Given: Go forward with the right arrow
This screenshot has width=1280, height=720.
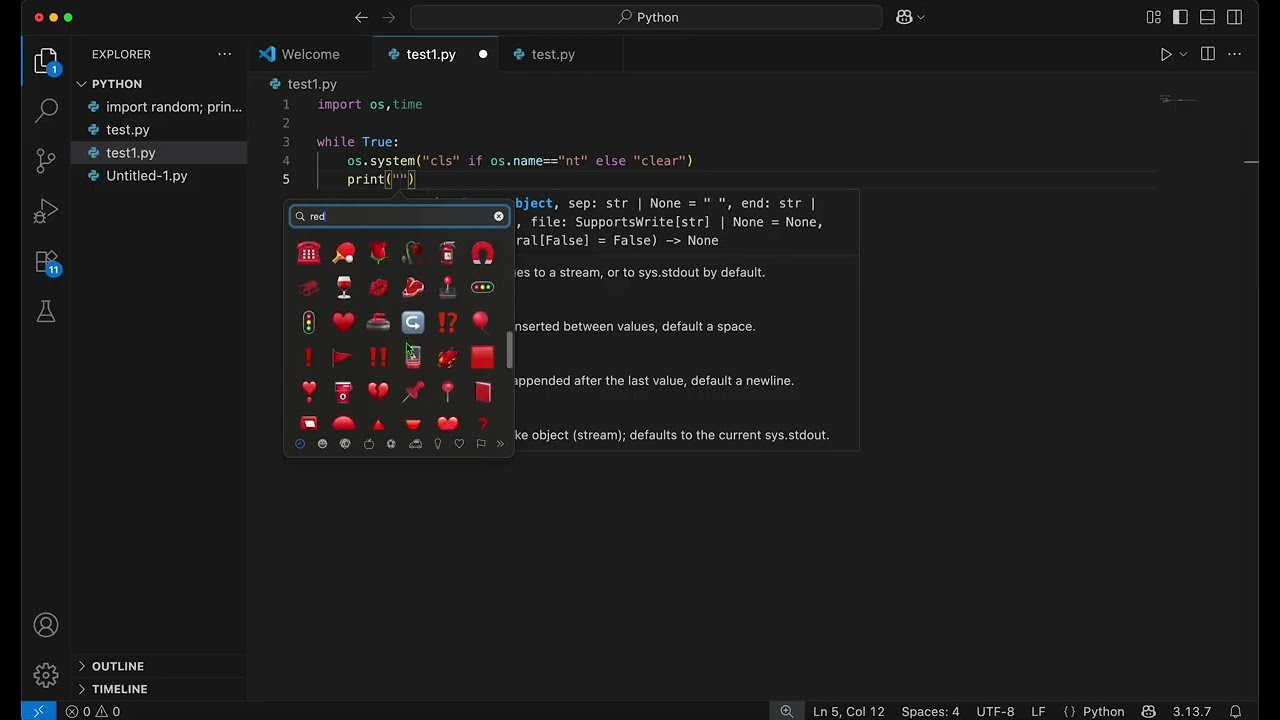Looking at the screenshot, I should (x=389, y=17).
